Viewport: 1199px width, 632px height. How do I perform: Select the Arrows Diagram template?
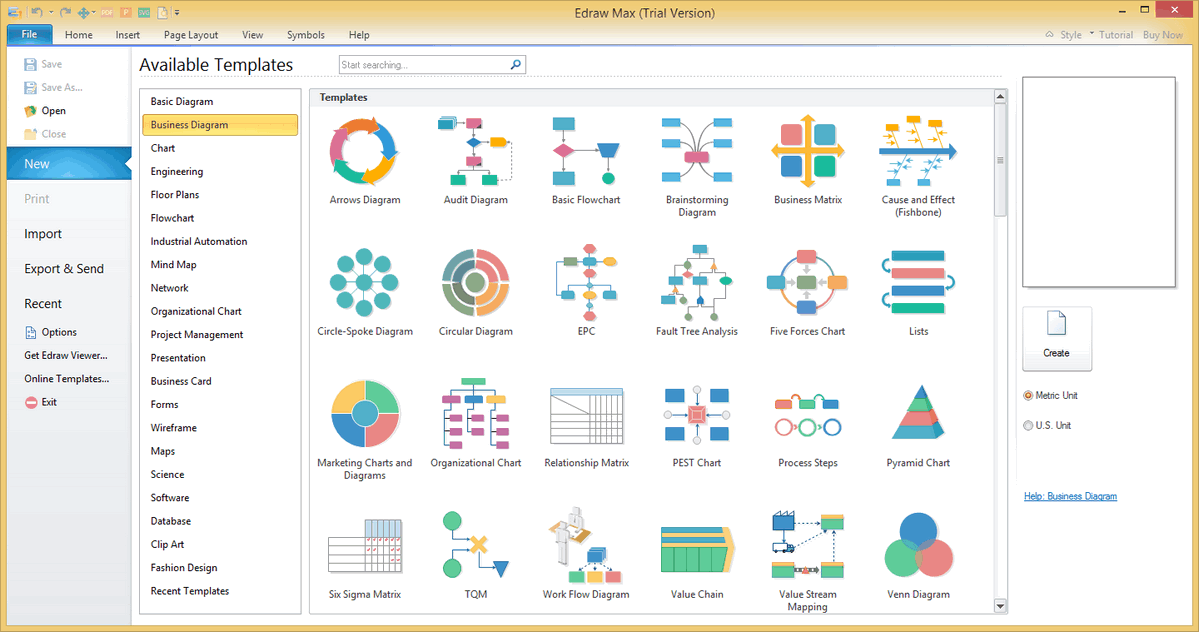click(x=365, y=160)
